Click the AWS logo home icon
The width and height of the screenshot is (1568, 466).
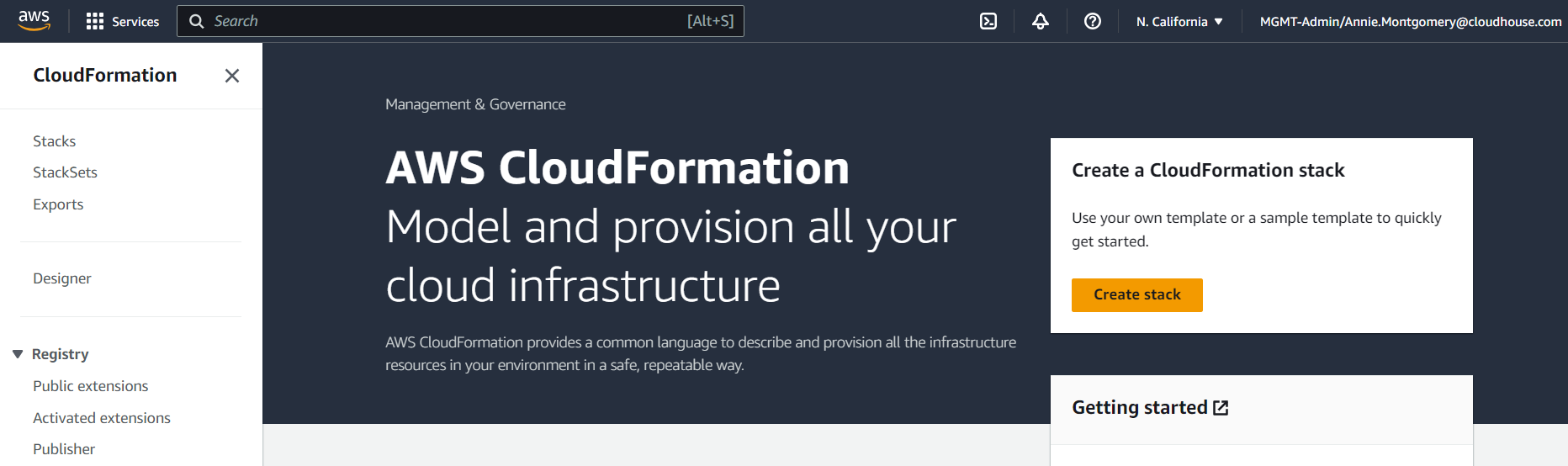pyautogui.click(x=34, y=20)
